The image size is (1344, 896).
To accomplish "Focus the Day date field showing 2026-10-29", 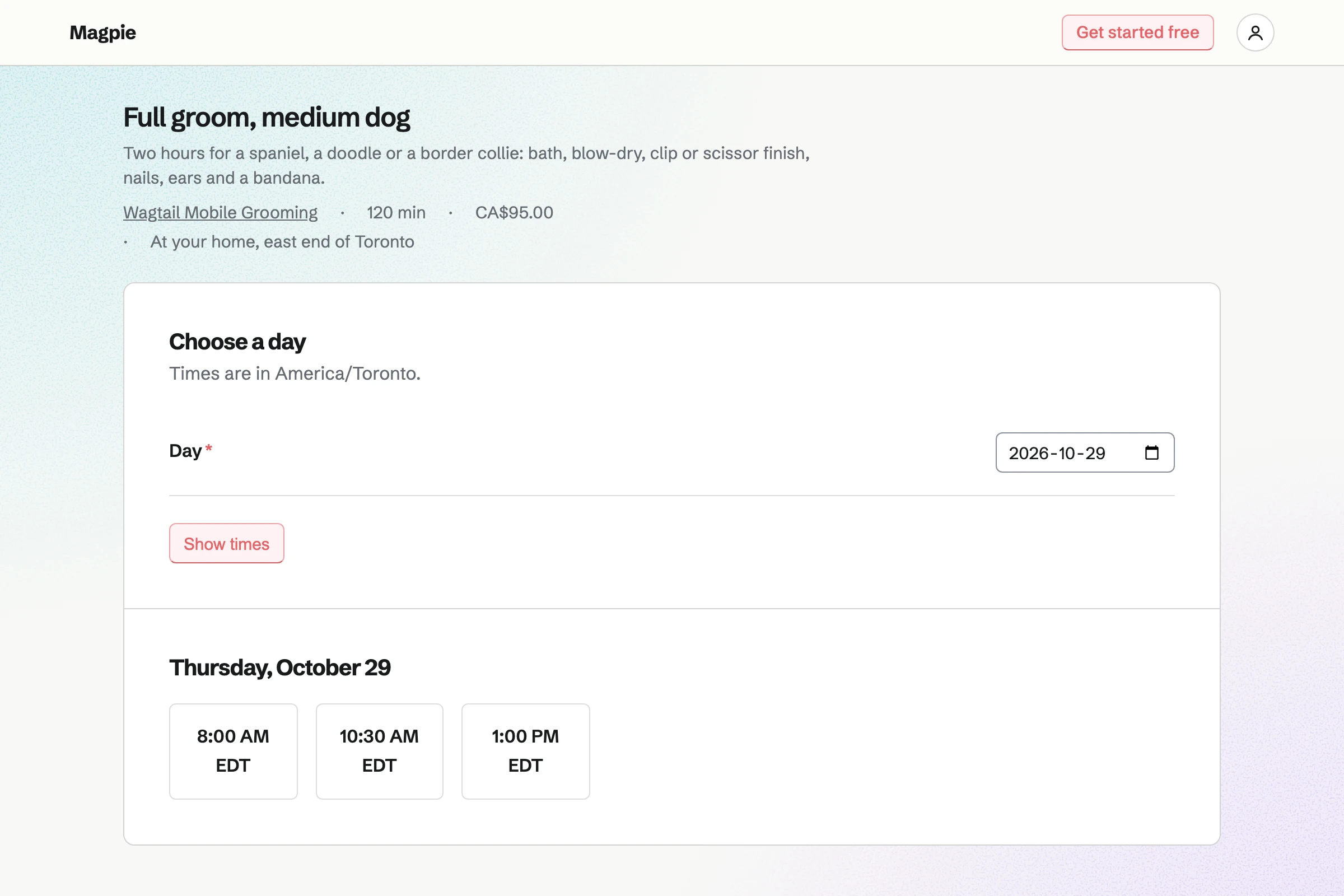I will (x=1085, y=452).
